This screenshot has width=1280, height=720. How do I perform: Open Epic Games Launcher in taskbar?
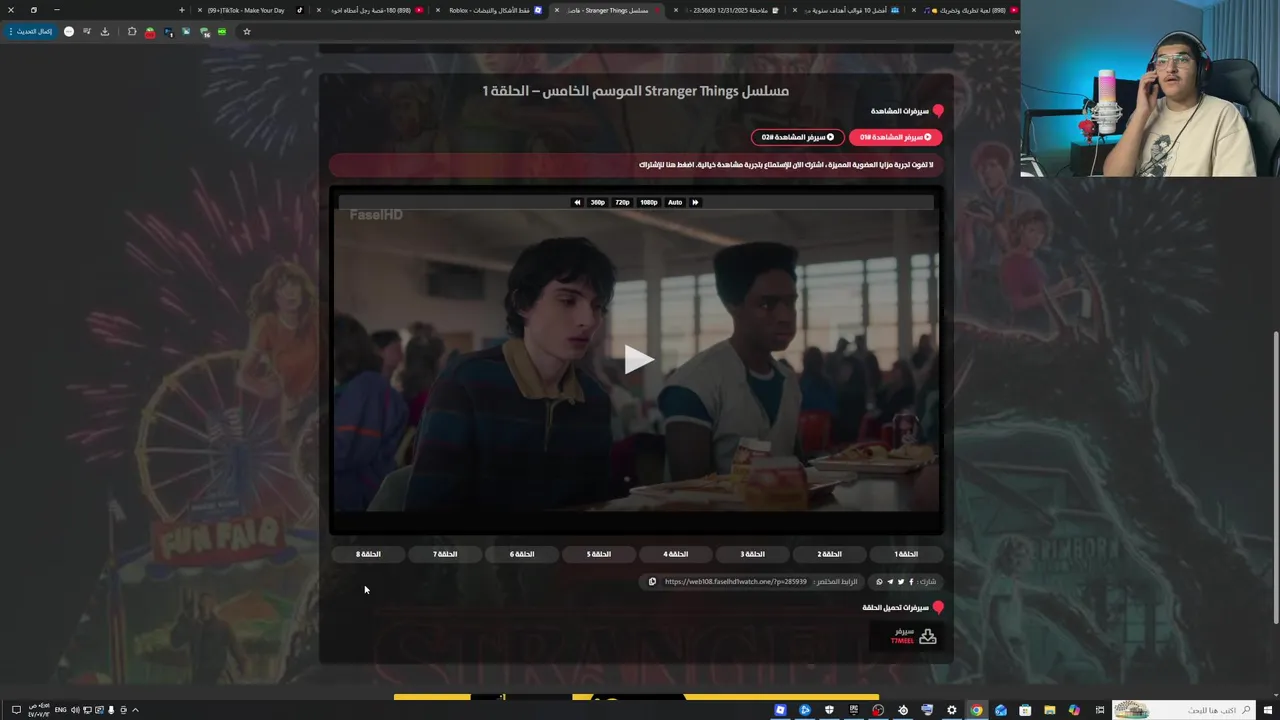coord(854,710)
